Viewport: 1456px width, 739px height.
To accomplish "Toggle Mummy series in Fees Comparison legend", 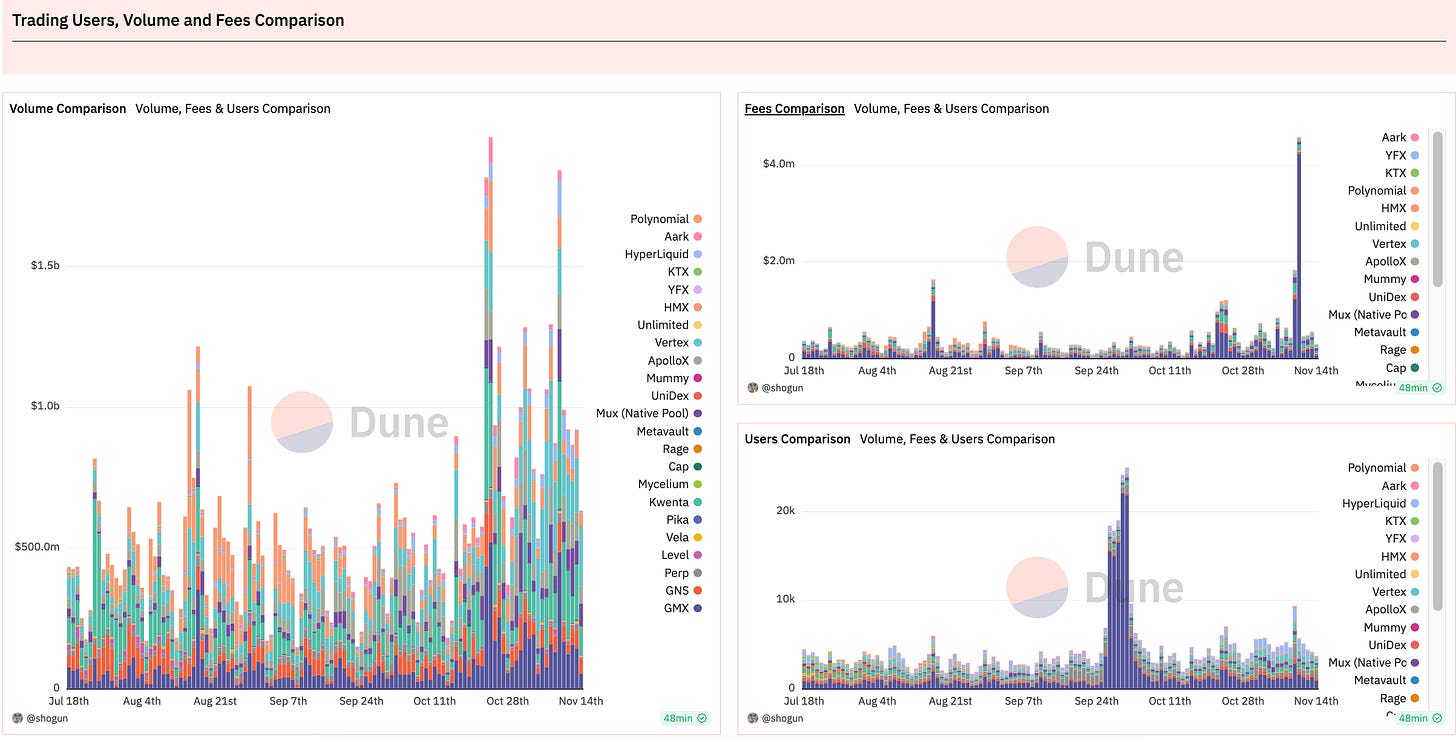I will pyautogui.click(x=1391, y=279).
